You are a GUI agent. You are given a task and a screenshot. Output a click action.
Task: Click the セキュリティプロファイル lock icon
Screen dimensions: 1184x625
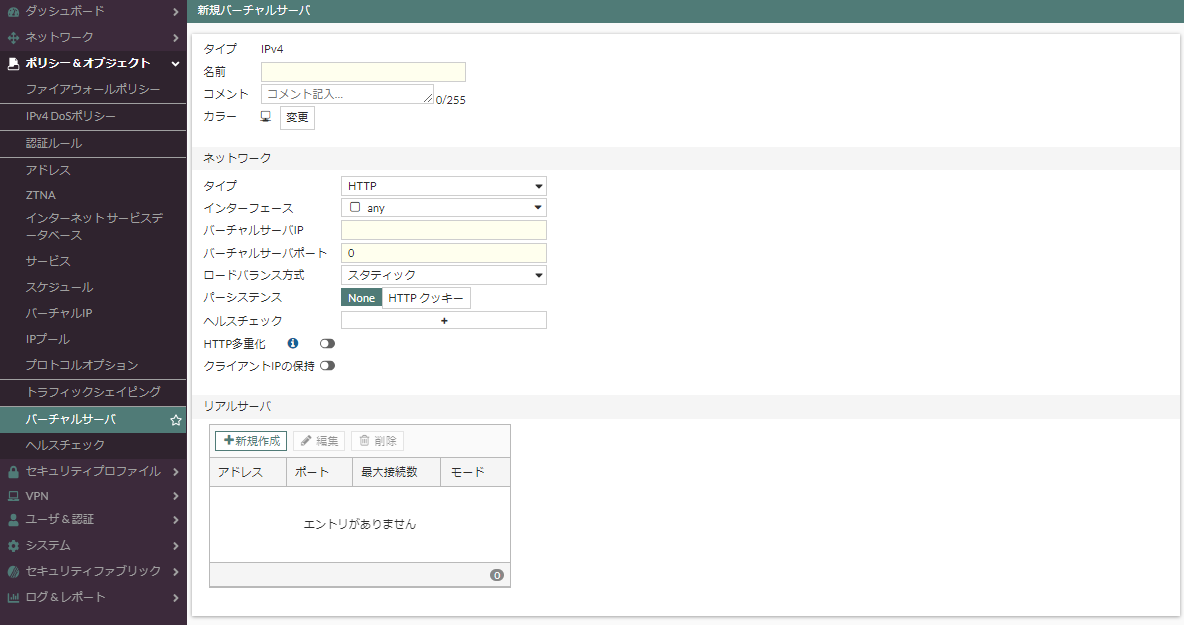[x=13, y=472]
